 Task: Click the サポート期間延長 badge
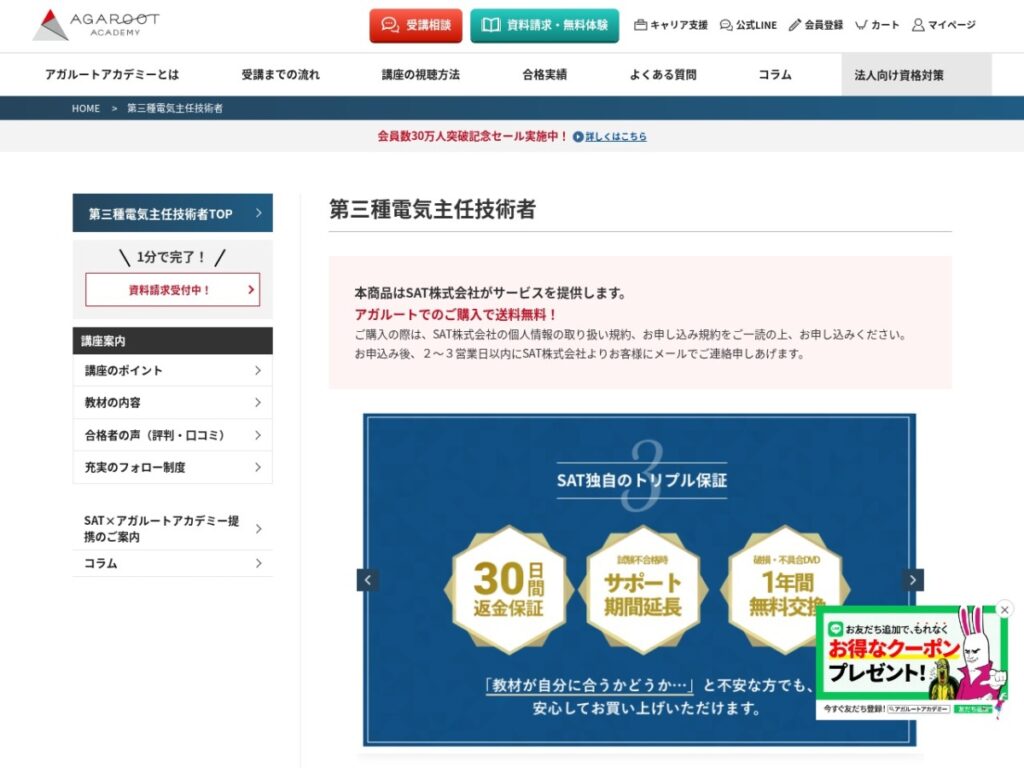pos(643,590)
